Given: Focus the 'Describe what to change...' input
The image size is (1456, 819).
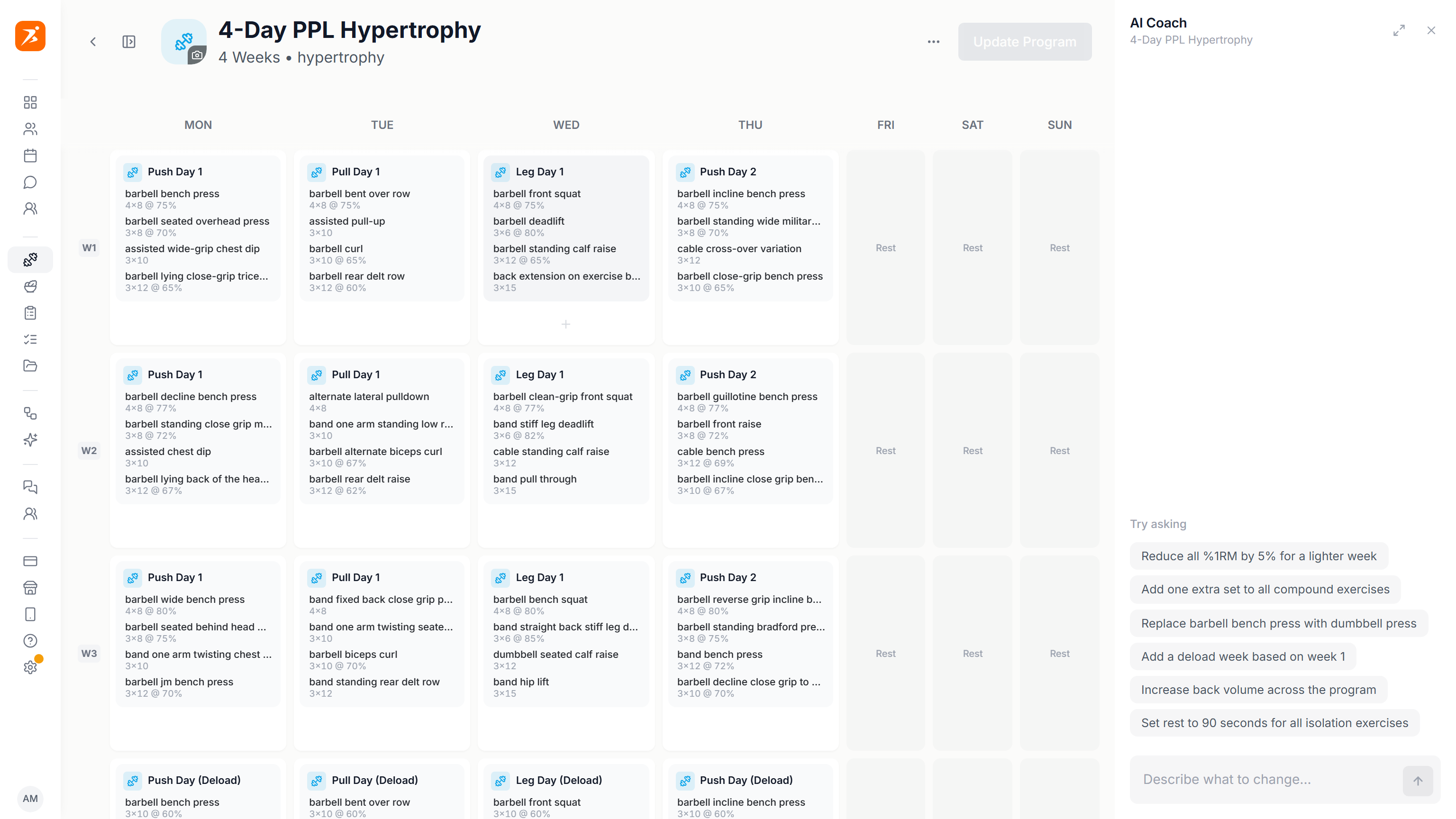Looking at the screenshot, I should (1266, 780).
